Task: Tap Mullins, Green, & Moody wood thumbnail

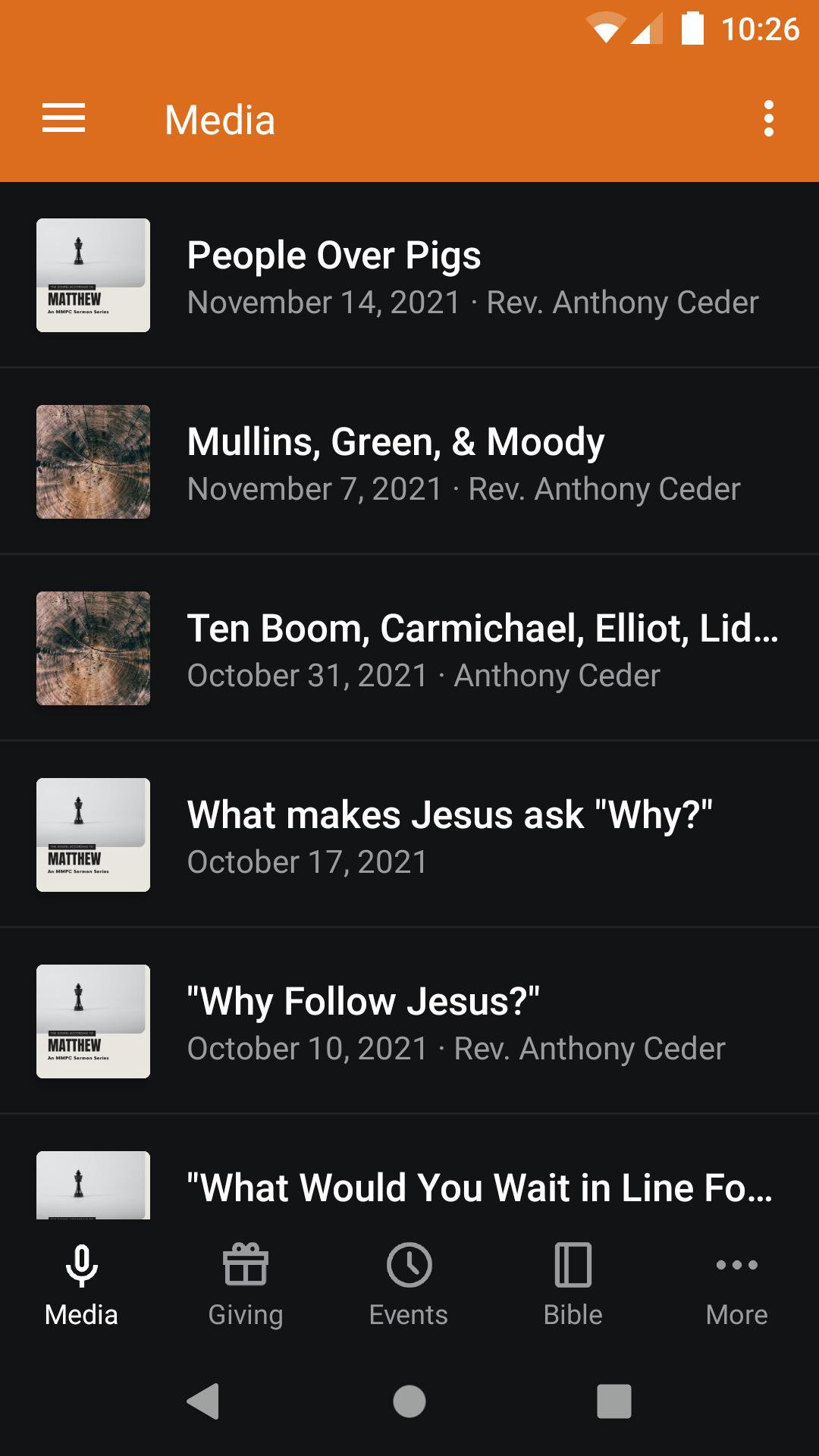Action: 93,462
